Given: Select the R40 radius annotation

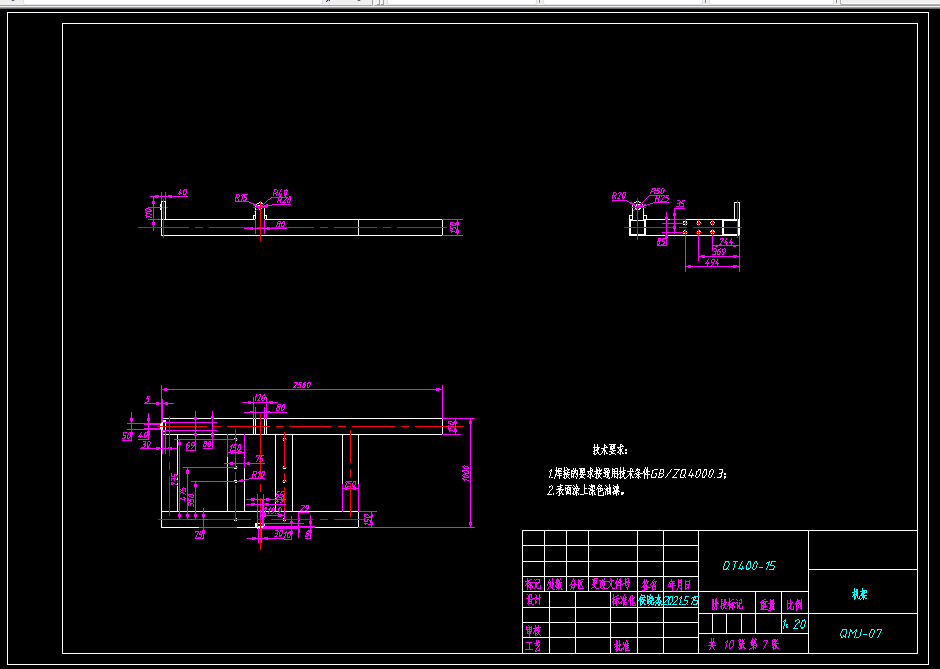Looking at the screenshot, I should click(280, 192).
